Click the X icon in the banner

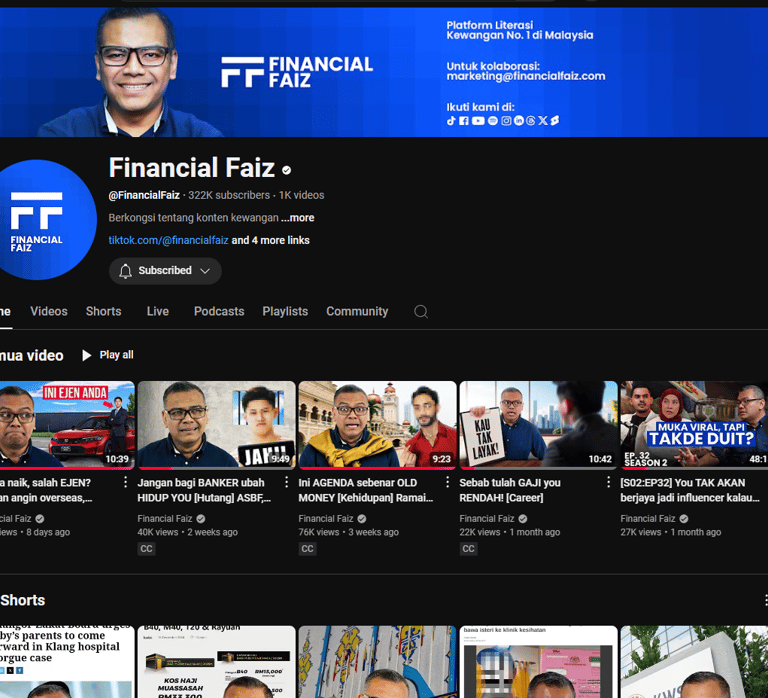coord(543,120)
